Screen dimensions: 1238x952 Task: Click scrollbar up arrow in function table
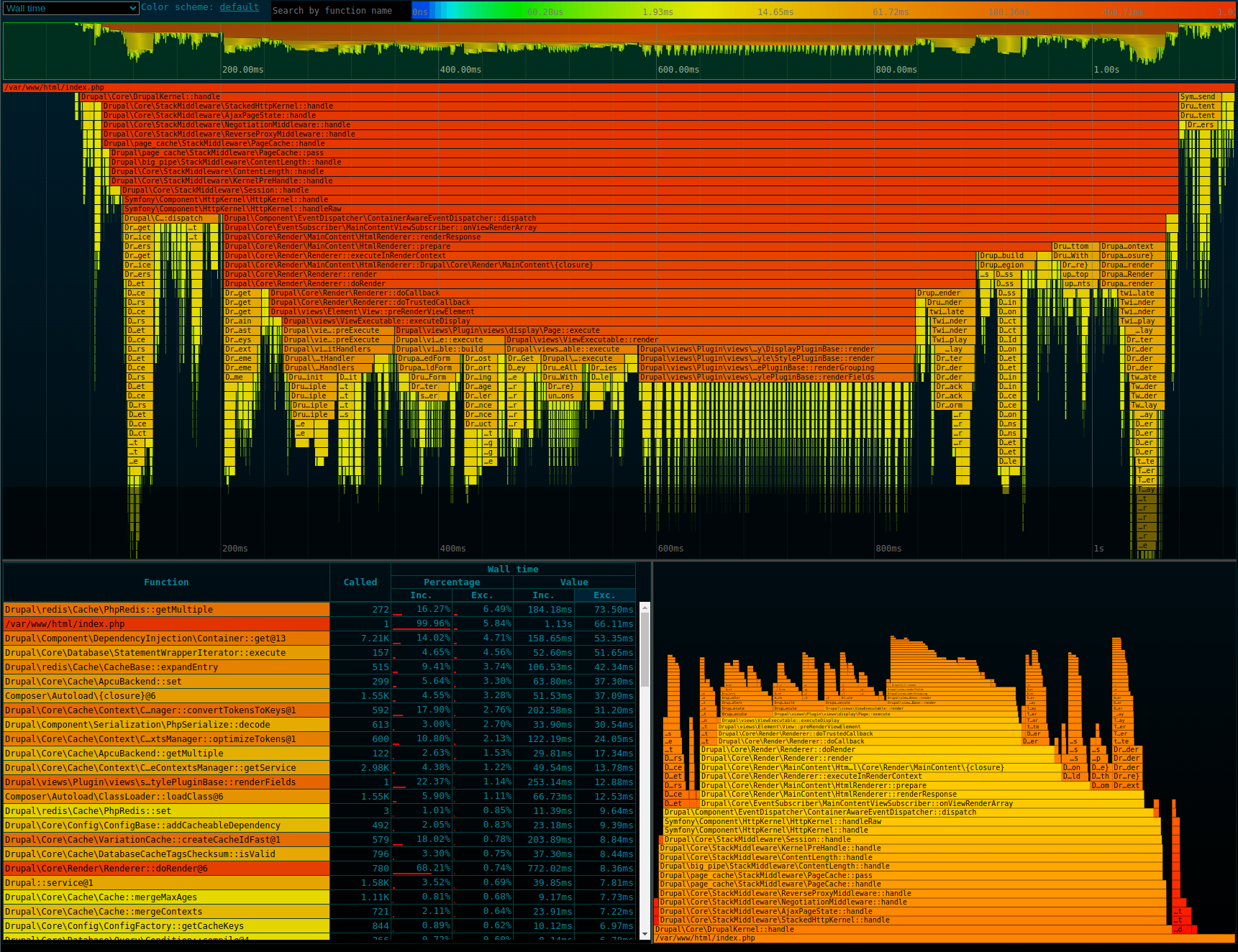click(645, 608)
